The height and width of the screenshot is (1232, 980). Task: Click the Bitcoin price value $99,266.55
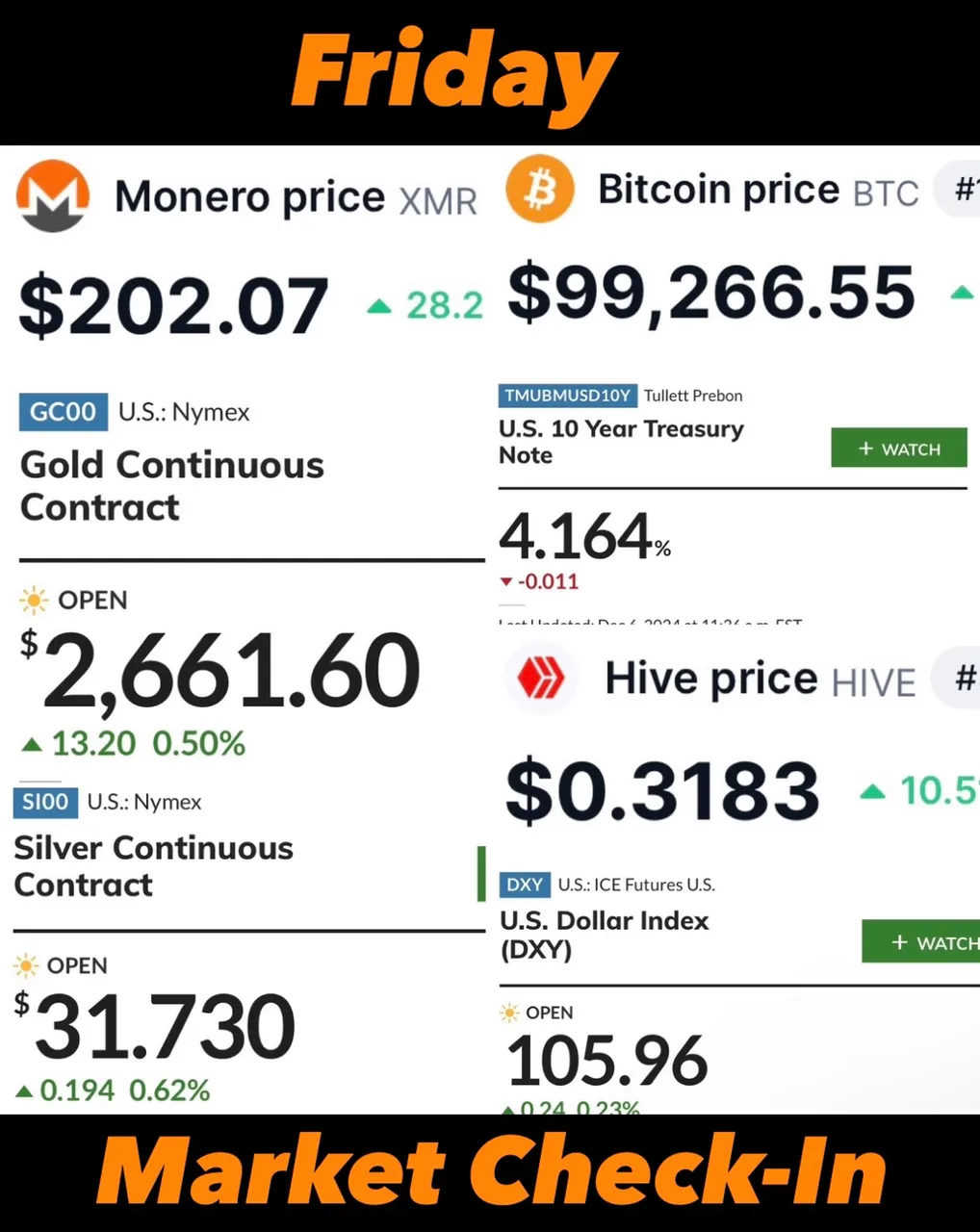pyautogui.click(x=711, y=294)
